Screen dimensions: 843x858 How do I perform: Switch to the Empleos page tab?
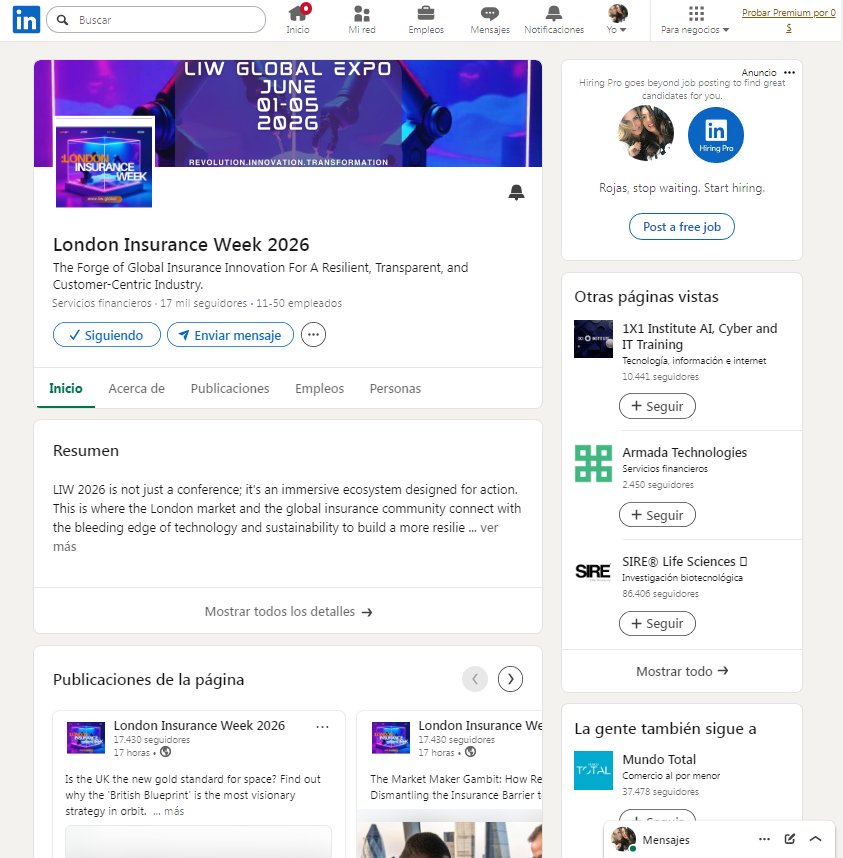point(319,389)
